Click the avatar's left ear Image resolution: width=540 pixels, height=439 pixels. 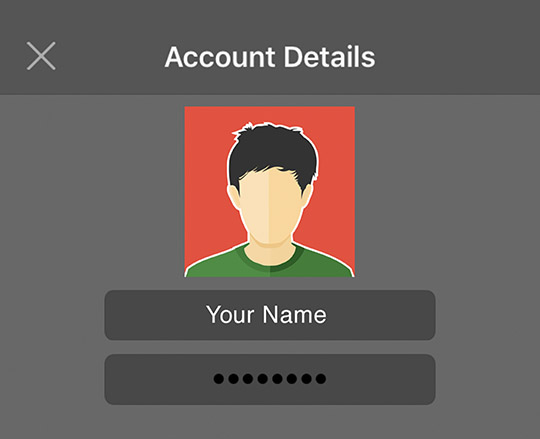point(233,196)
